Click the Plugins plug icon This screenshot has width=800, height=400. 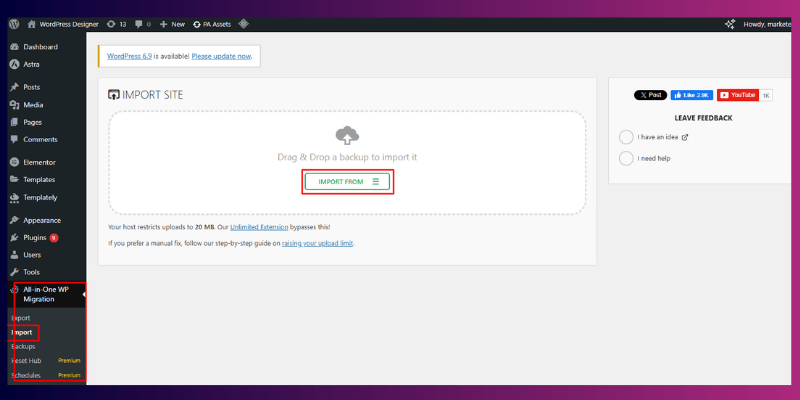(14, 238)
